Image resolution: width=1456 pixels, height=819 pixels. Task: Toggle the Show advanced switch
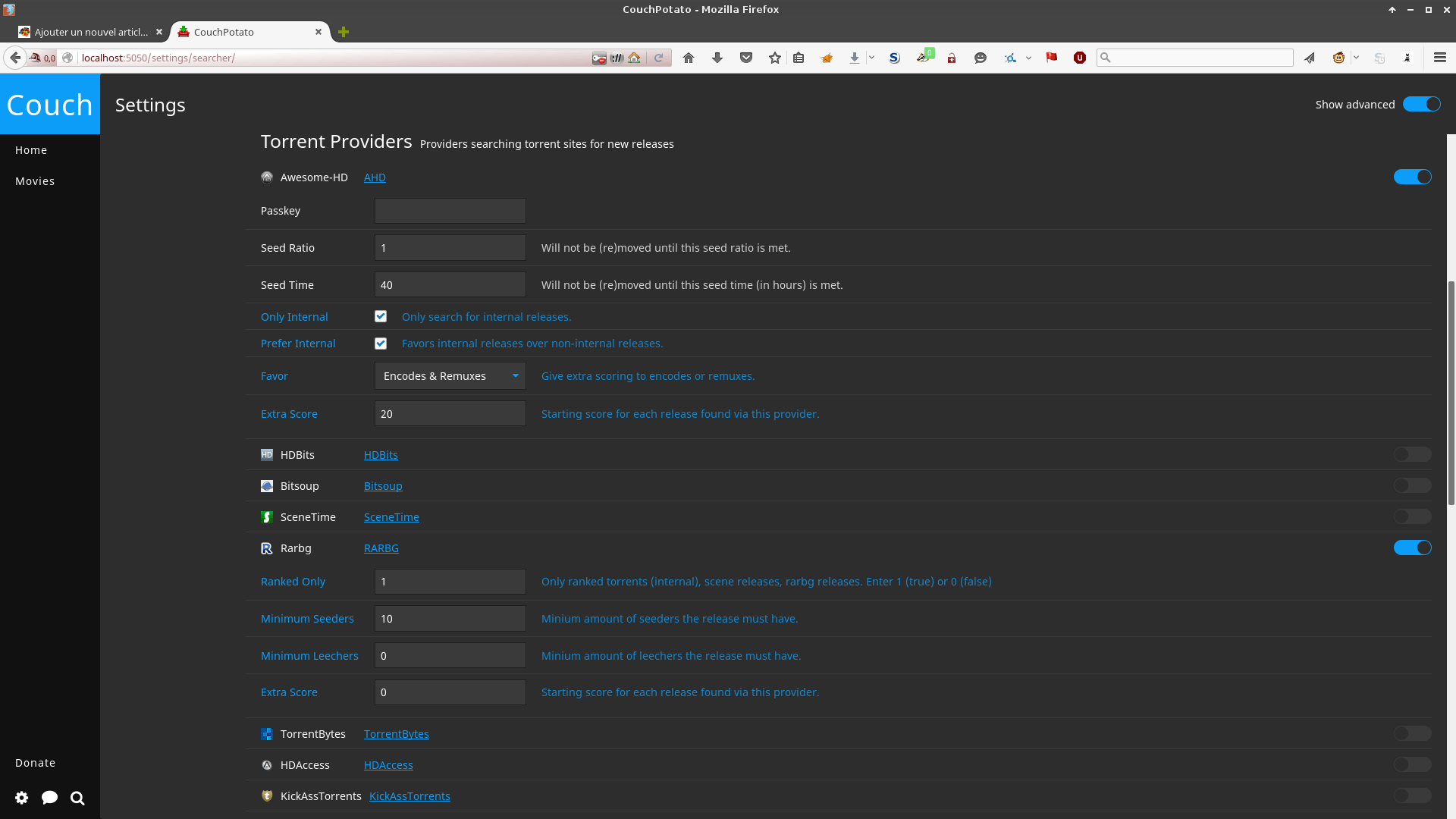click(1422, 104)
